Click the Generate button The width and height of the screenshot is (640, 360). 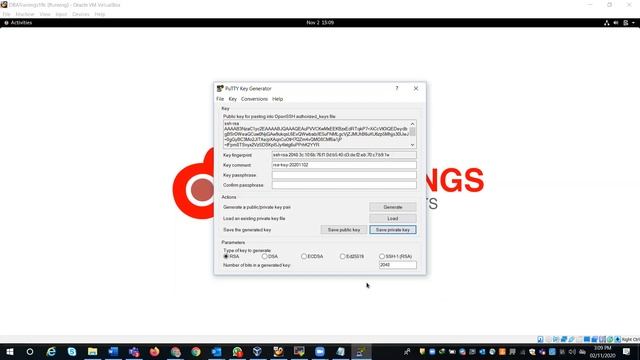(x=393, y=207)
